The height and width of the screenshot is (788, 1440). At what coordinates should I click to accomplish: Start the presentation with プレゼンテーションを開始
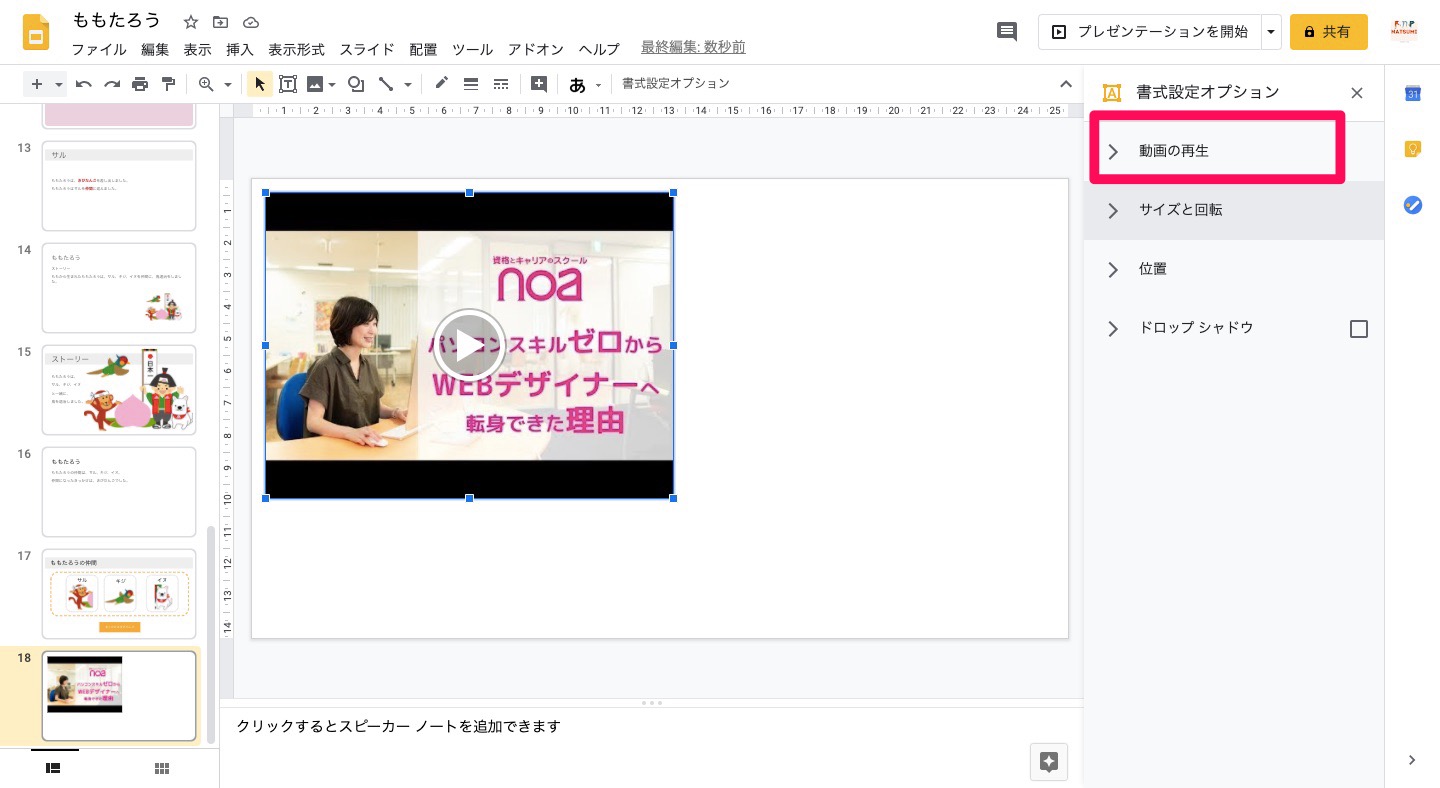click(1150, 32)
